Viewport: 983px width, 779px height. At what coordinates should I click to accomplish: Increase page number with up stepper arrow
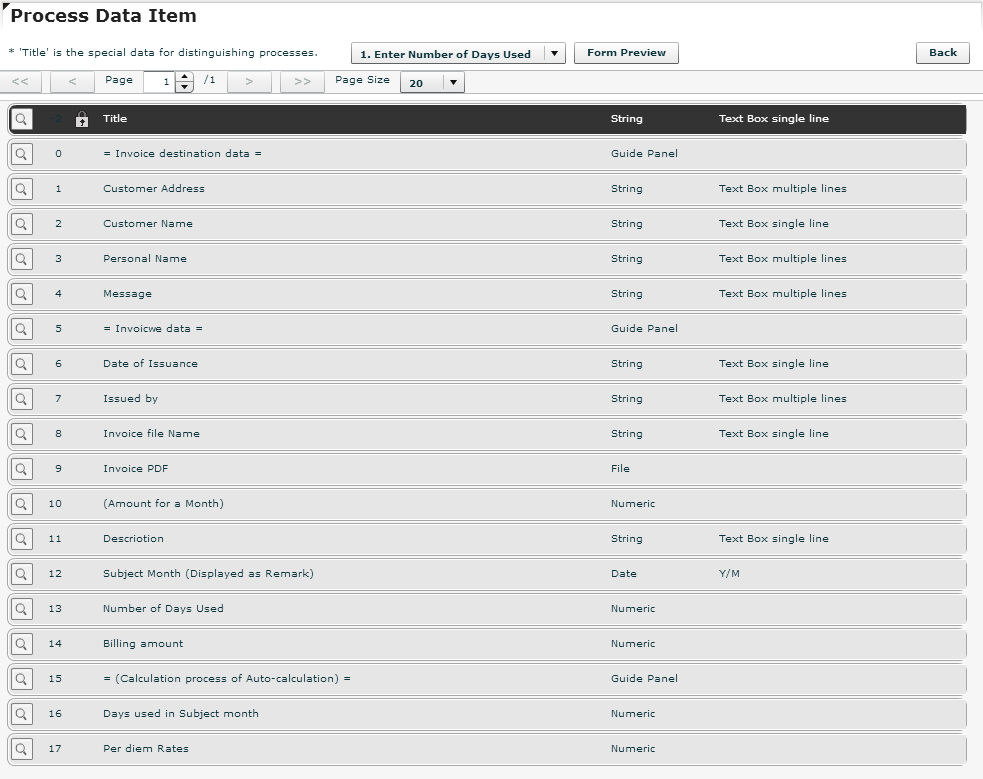tap(184, 77)
